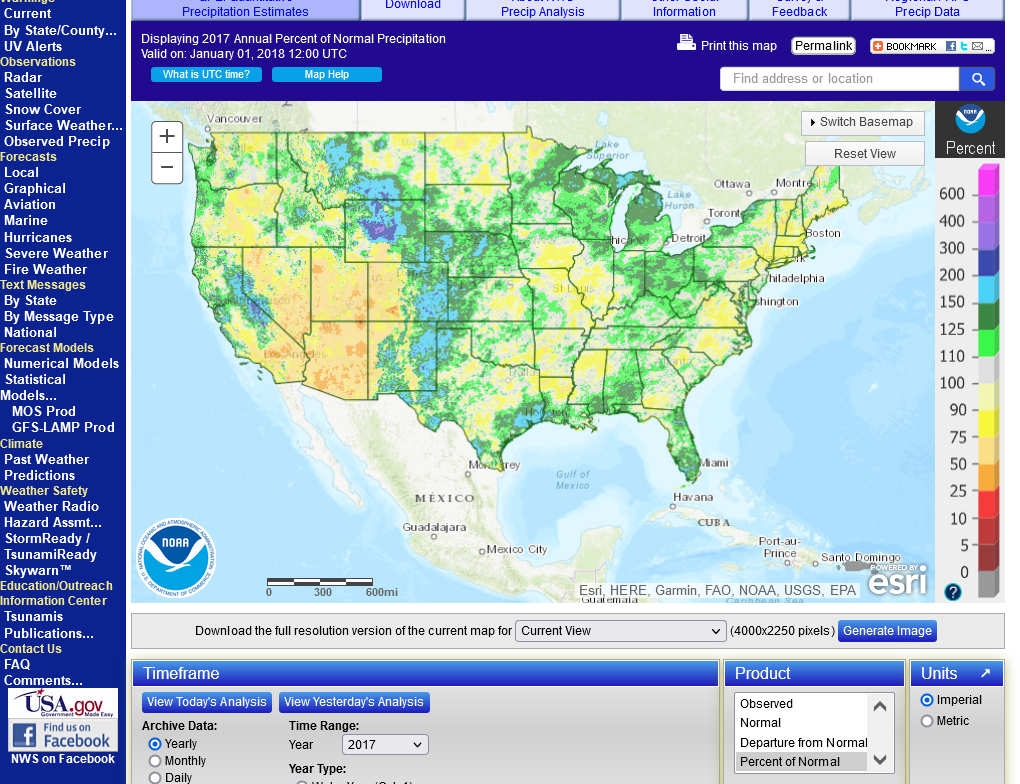Open the Tsunamis sidebar link

pyautogui.click(x=34, y=617)
